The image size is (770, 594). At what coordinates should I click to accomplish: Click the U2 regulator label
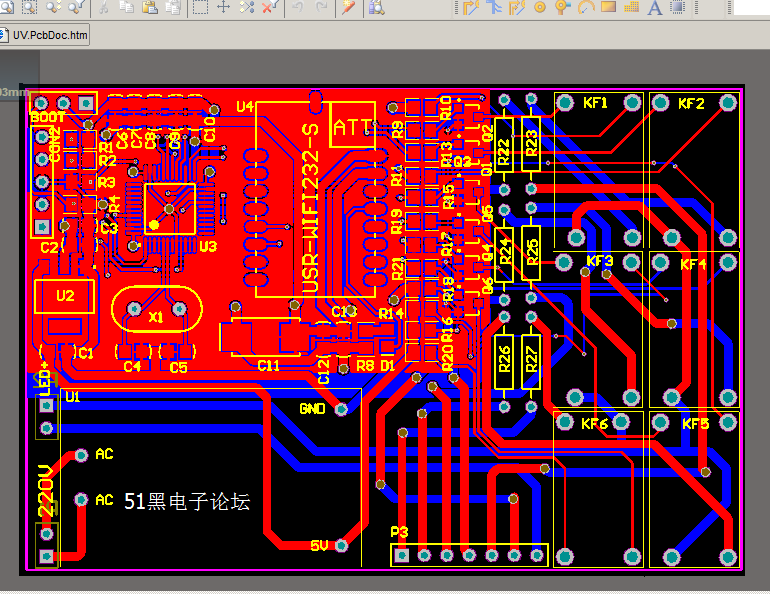coord(65,296)
